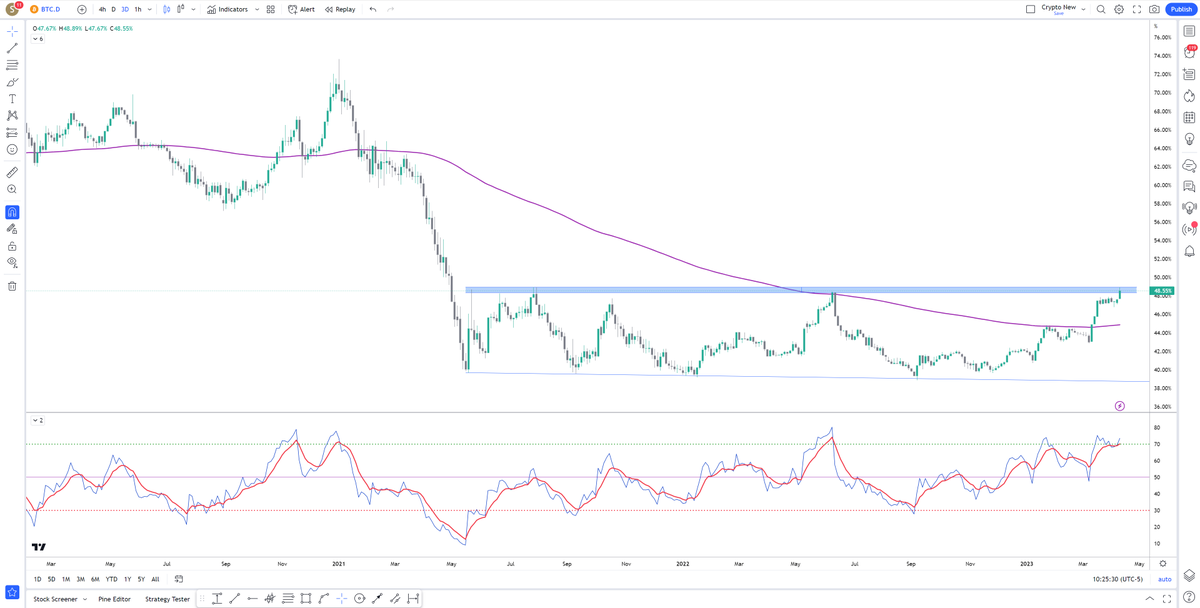The width and height of the screenshot is (1200, 608).
Task: Select the ruler measure tool
Action: click(12, 172)
